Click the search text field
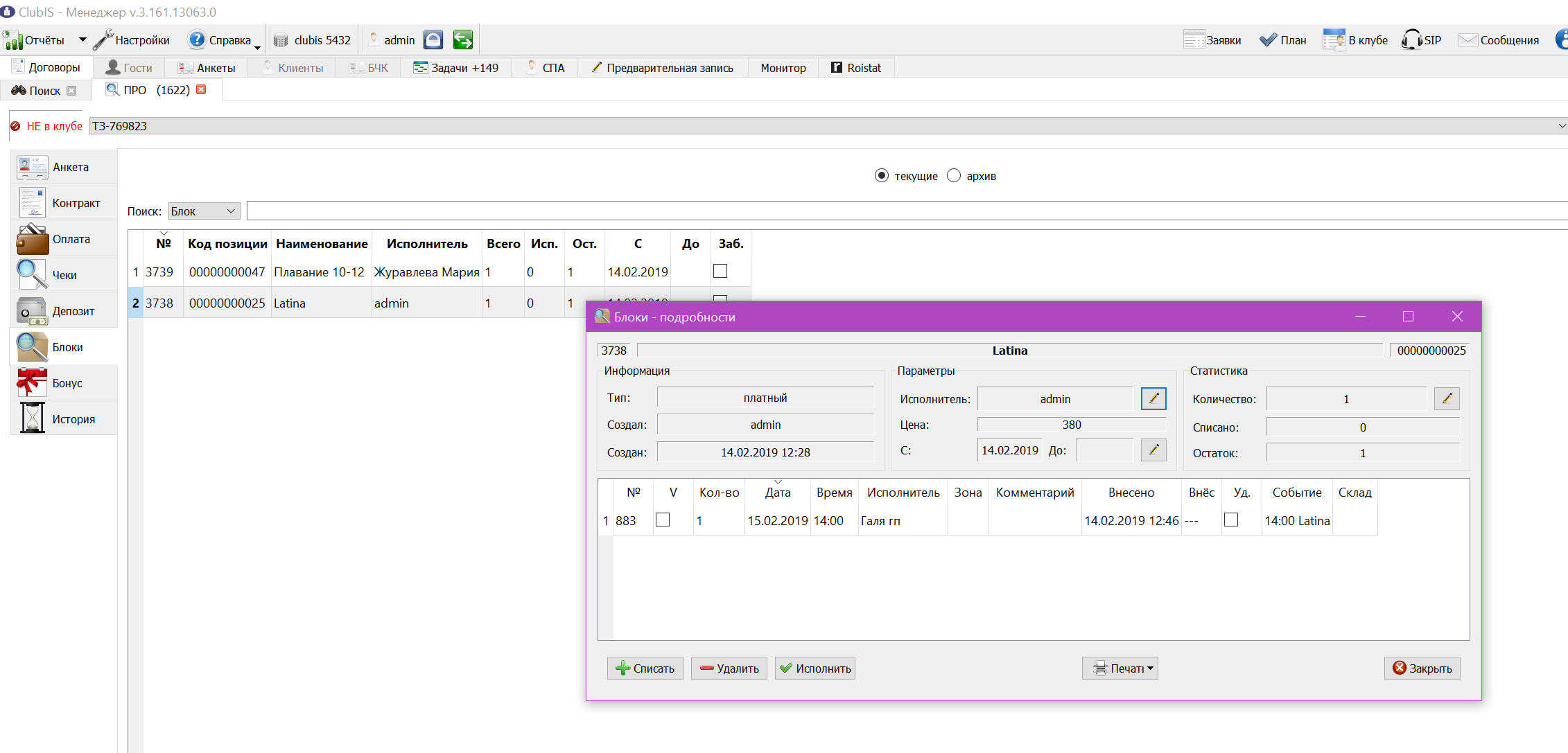 pos(907,211)
